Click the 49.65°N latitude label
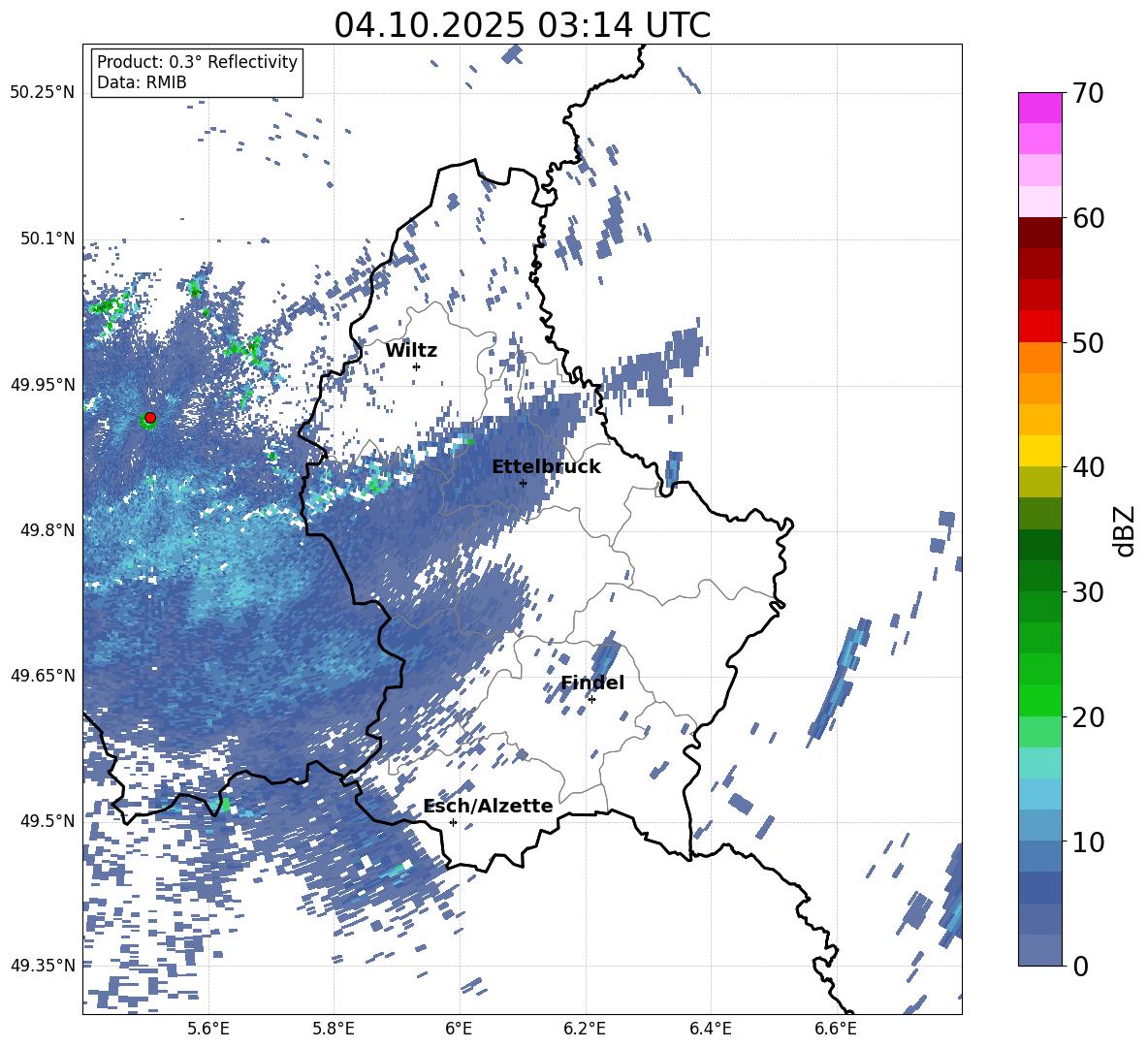The image size is (1148, 1048). click(x=43, y=675)
